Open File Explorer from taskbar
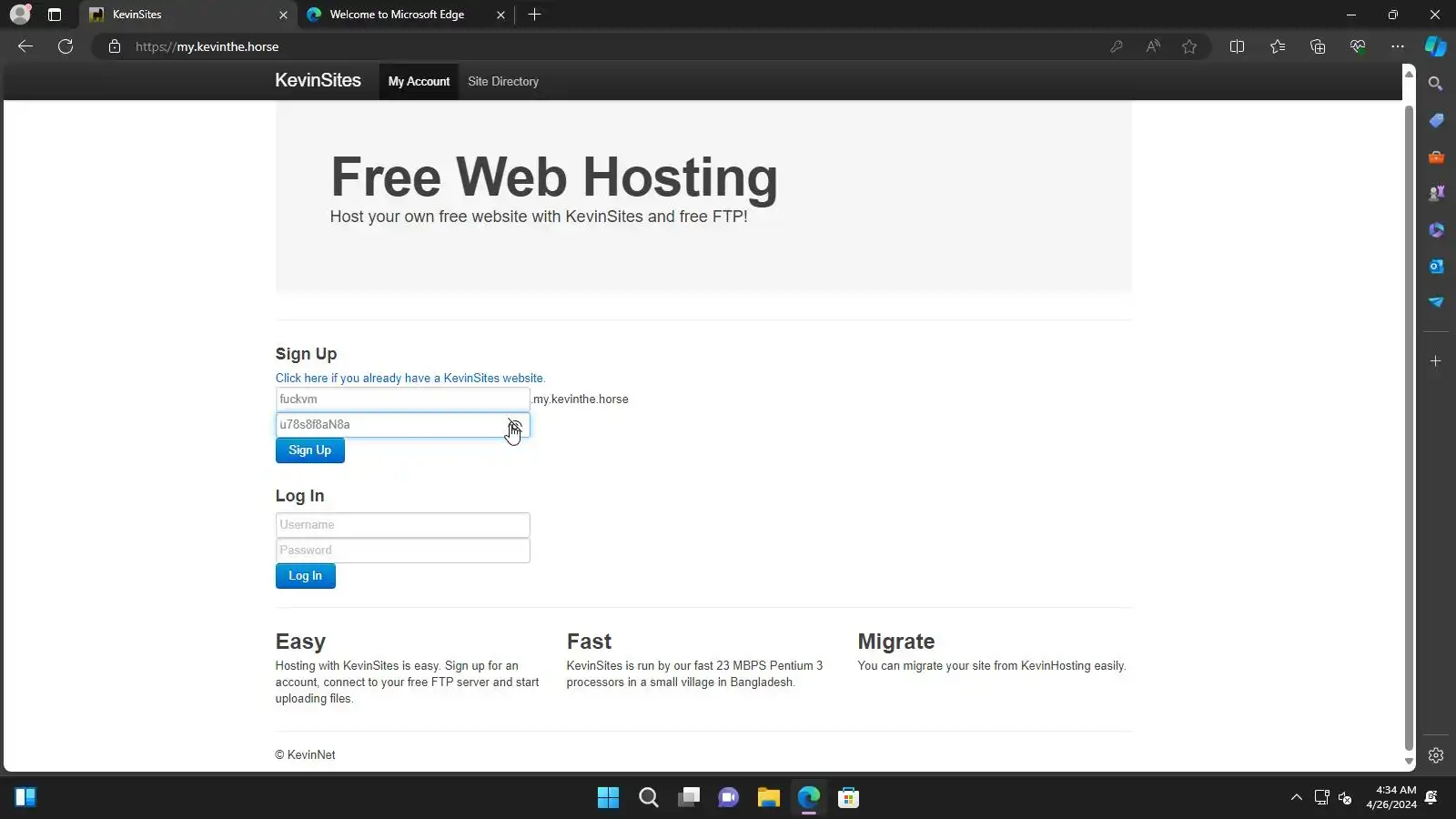This screenshot has width=1456, height=819. pos(768,798)
